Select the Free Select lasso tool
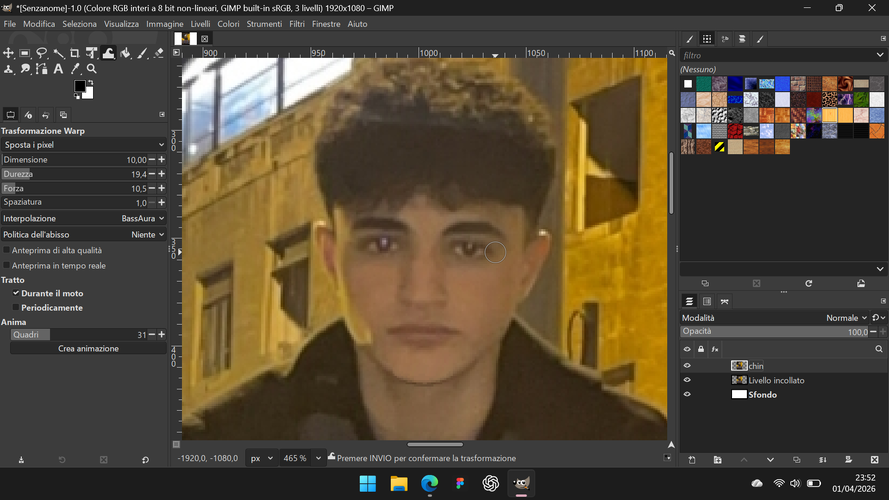 coord(41,53)
